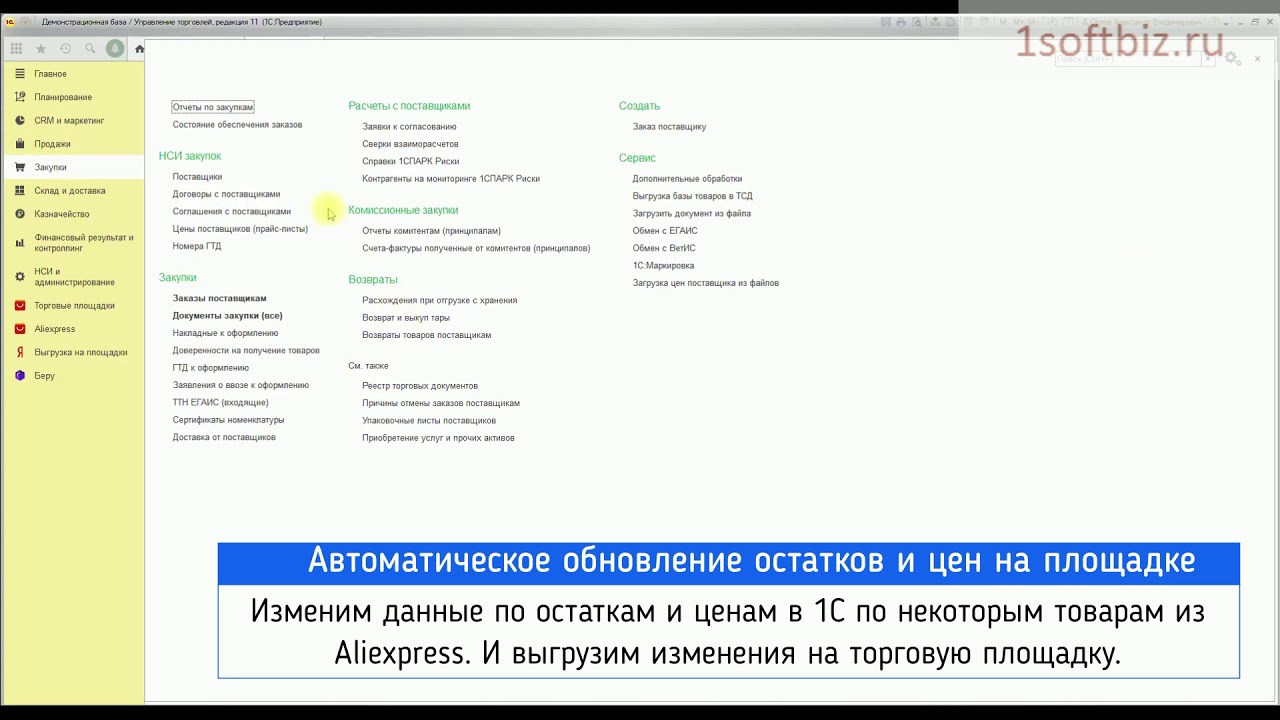Open Справки 1СПАРК Риски
The image size is (1280, 720).
click(x=410, y=161)
